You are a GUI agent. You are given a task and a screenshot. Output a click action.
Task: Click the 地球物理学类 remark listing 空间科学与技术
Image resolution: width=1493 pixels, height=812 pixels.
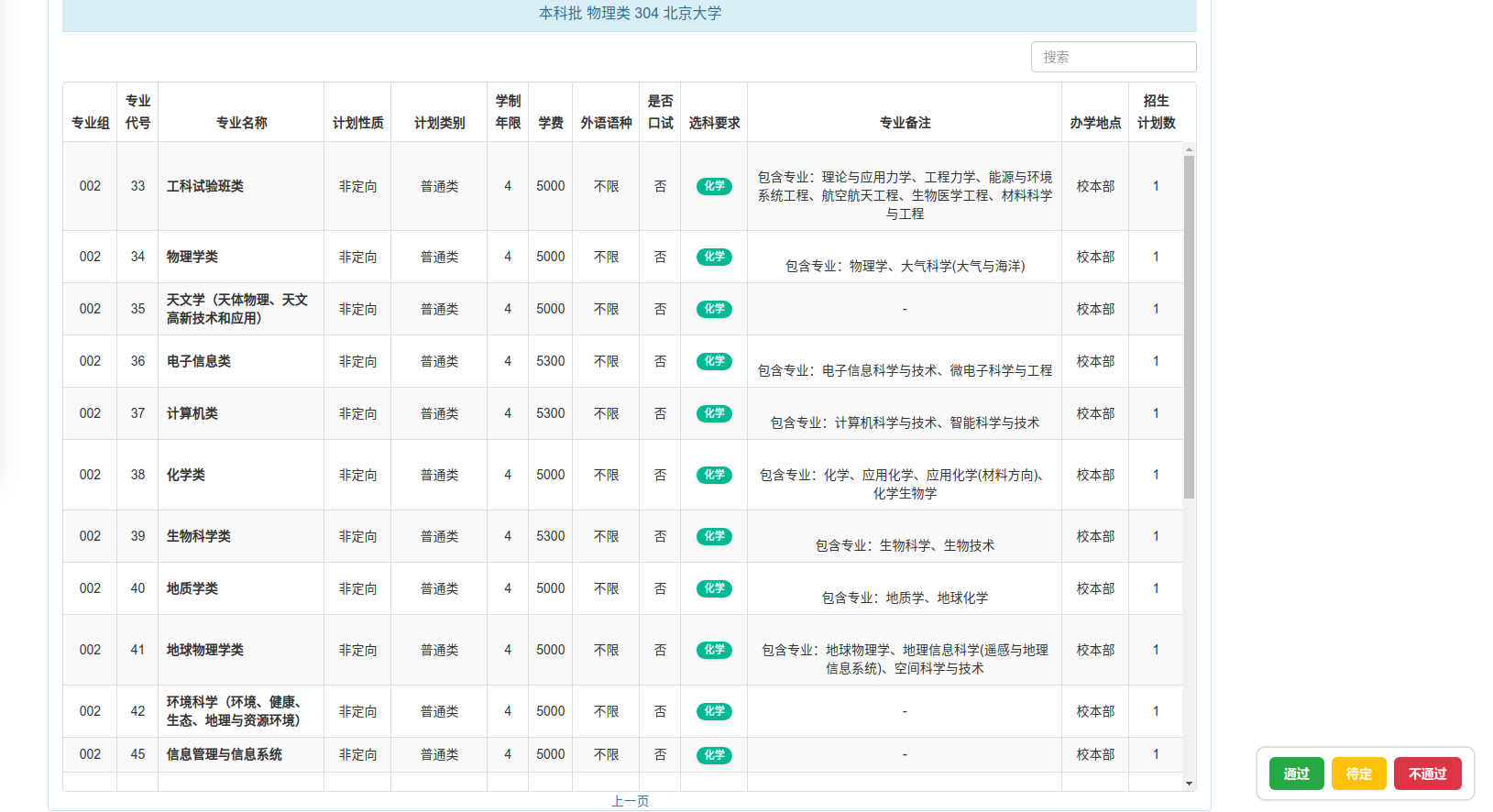pos(905,659)
